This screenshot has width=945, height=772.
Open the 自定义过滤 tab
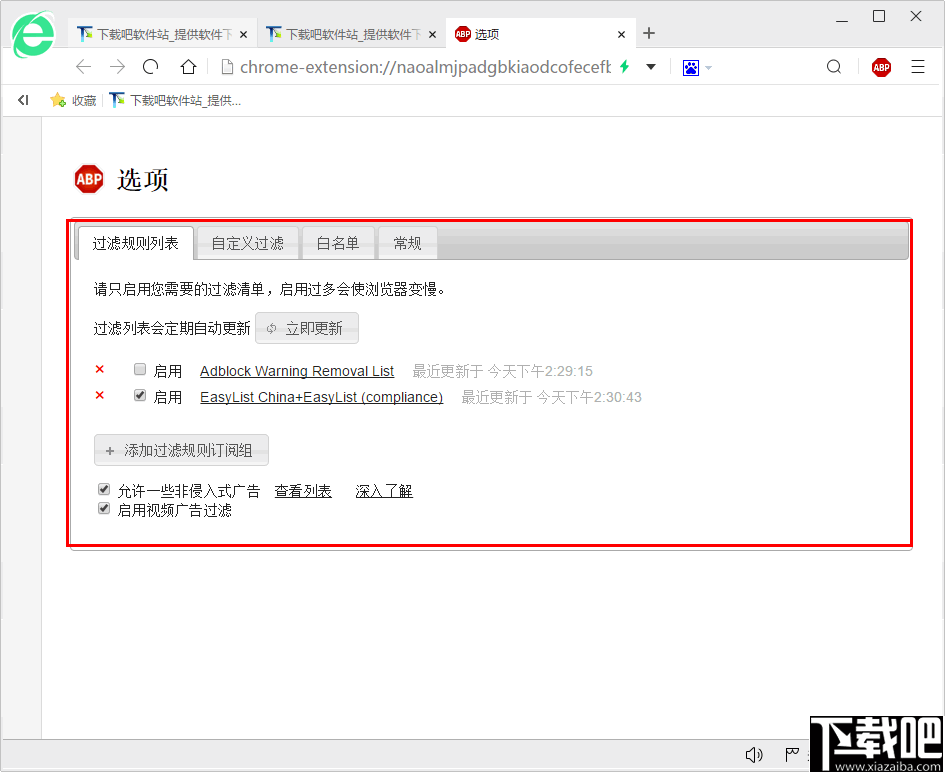[x=247, y=242]
